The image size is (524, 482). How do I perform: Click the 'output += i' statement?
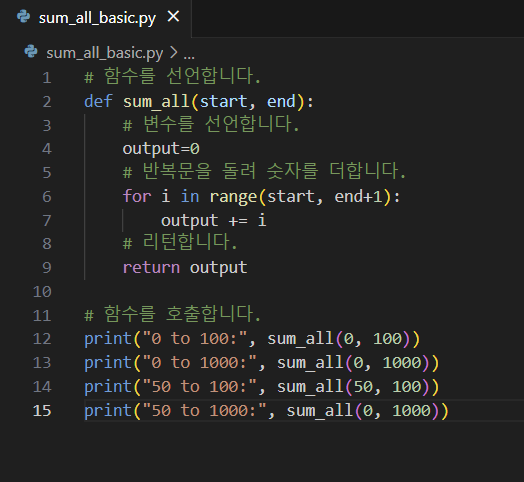click(214, 221)
